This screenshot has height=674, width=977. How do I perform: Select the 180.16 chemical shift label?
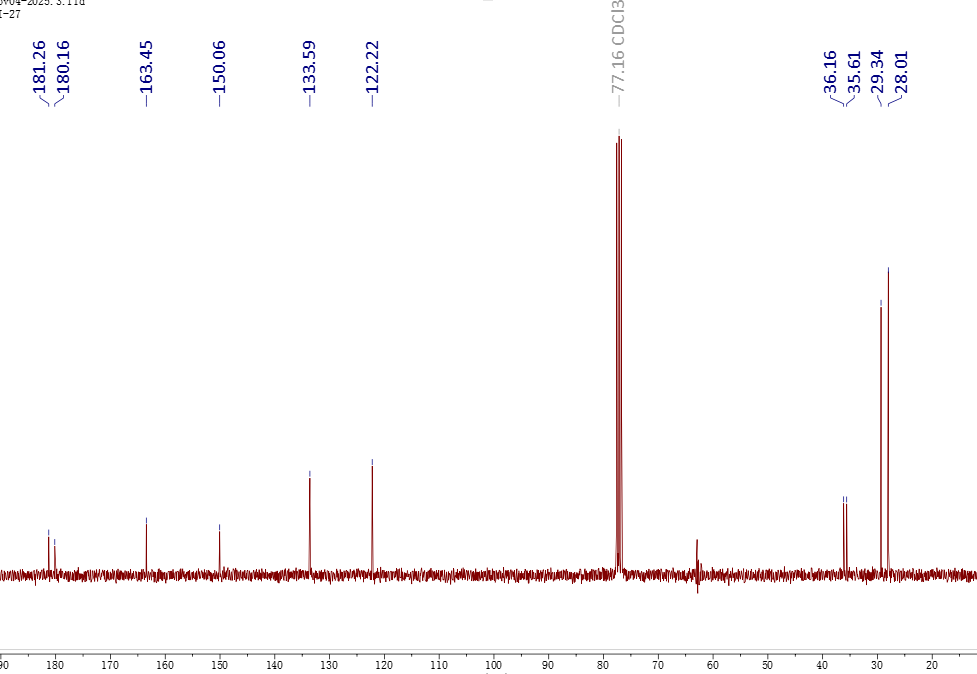pyautogui.click(x=63, y=67)
